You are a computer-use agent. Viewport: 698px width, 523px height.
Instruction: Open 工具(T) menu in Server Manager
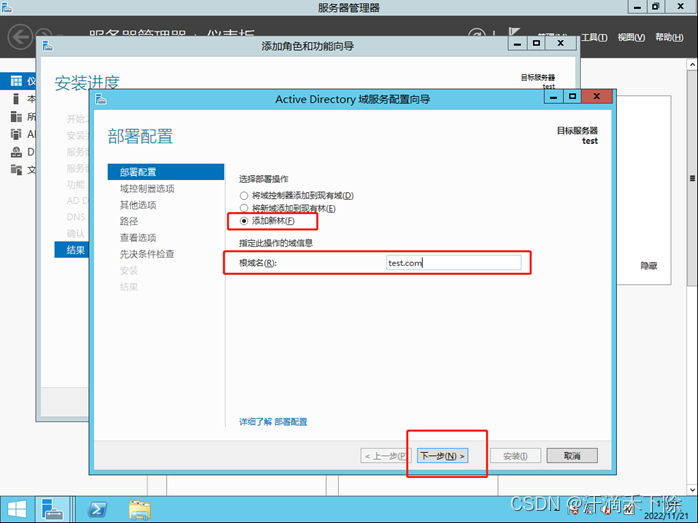[594, 37]
